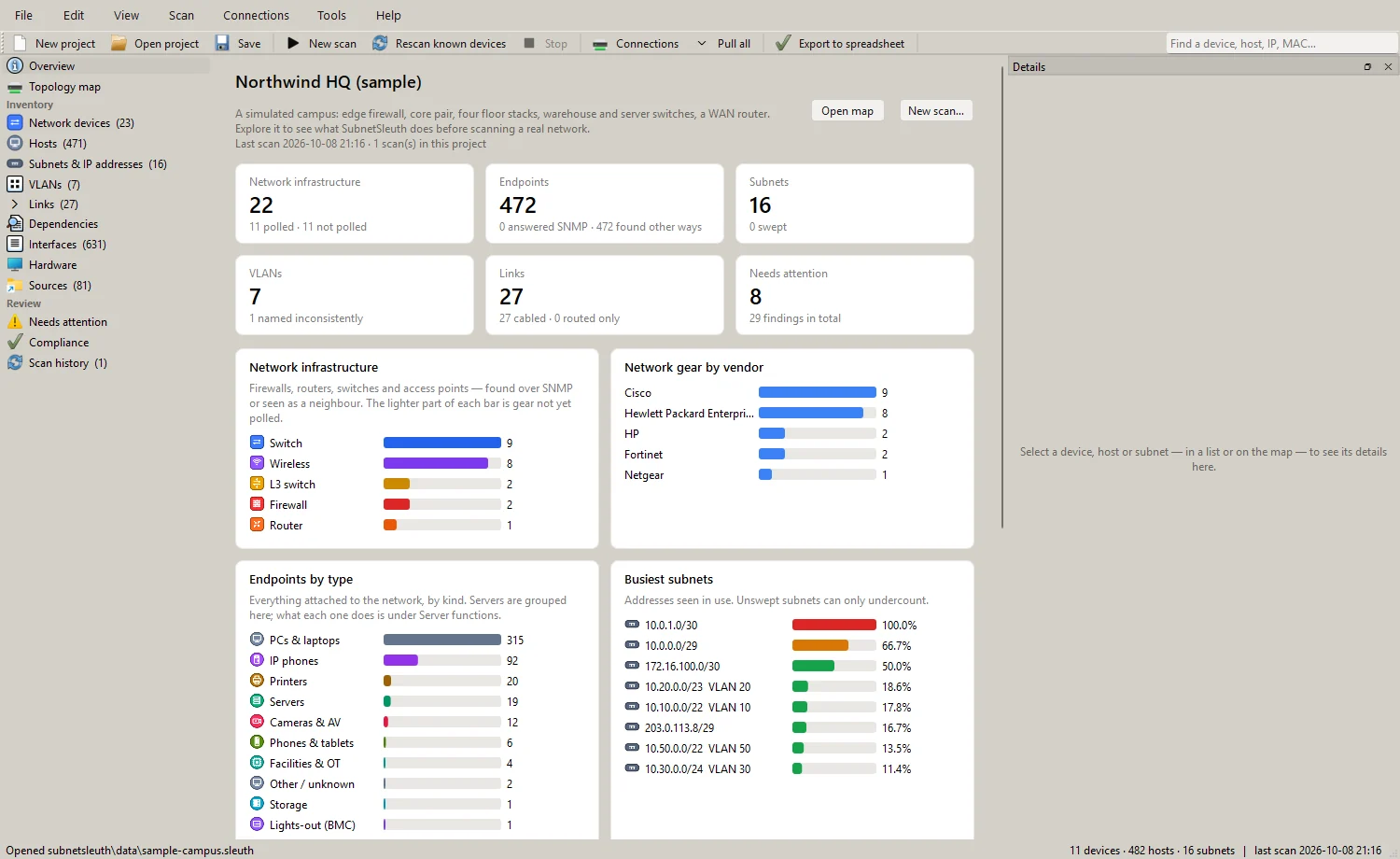Click the main content vertical scrollbar
This screenshot has height=859, width=1400.
pos(1002,299)
